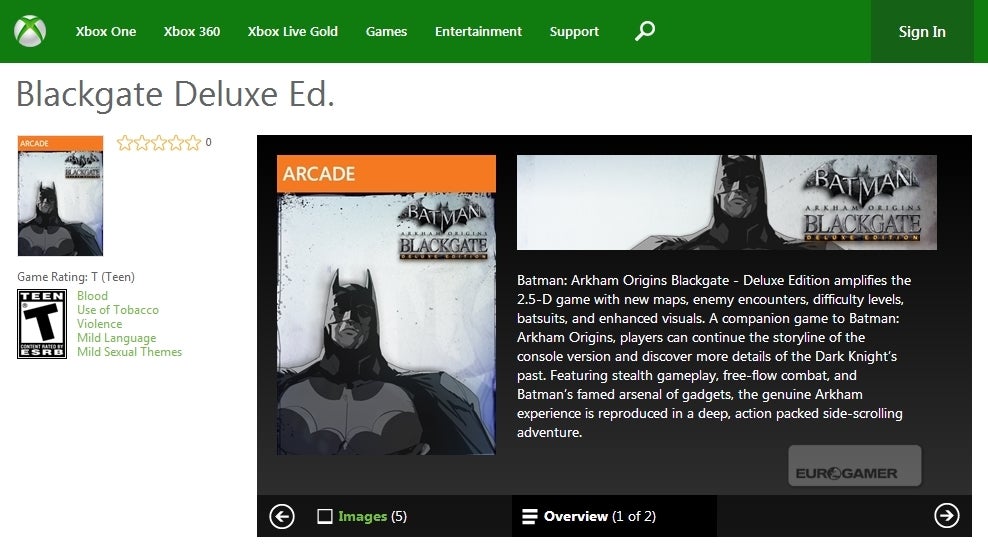Click the Batman Blackgate banner image

point(726,202)
